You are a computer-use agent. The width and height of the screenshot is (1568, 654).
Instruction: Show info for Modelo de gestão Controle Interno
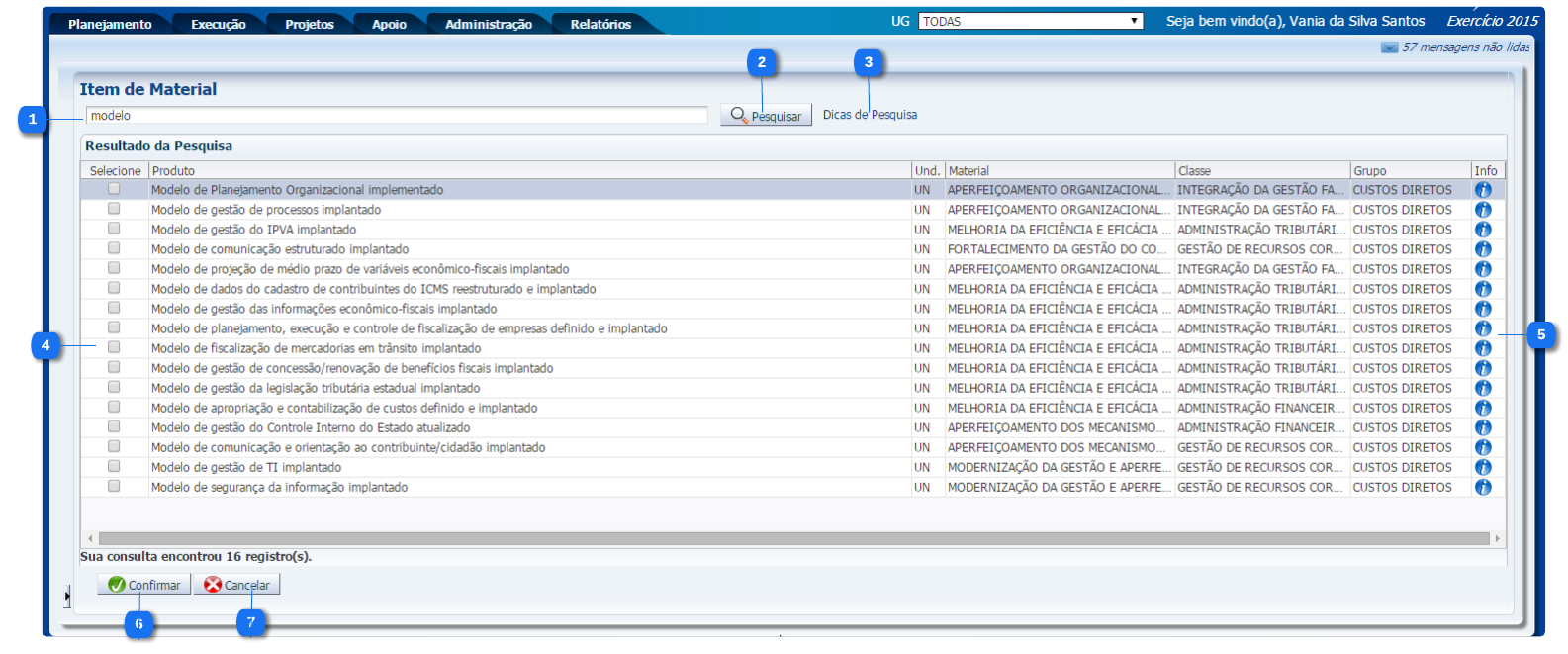(x=1482, y=427)
